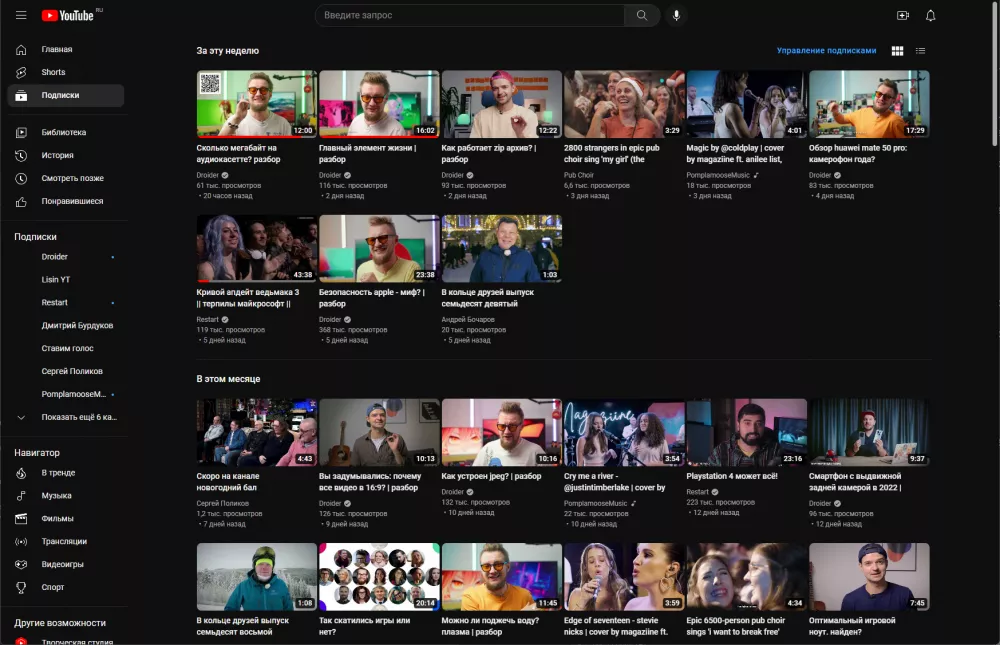Select Главная in the sidebar
Image resolution: width=1000 pixels, height=645 pixels.
pos(56,49)
